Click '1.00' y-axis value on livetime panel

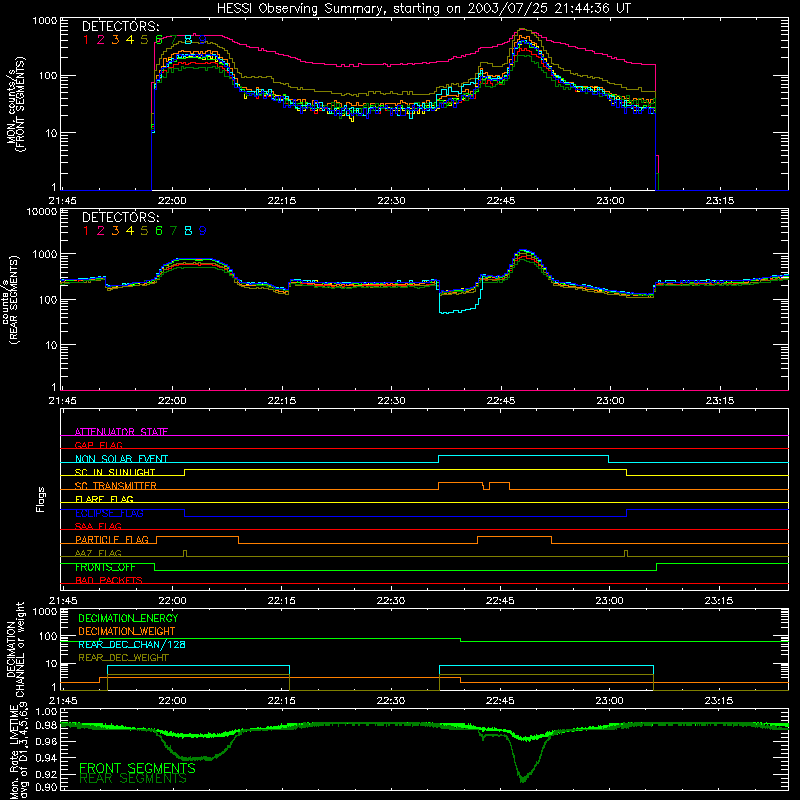(46, 711)
